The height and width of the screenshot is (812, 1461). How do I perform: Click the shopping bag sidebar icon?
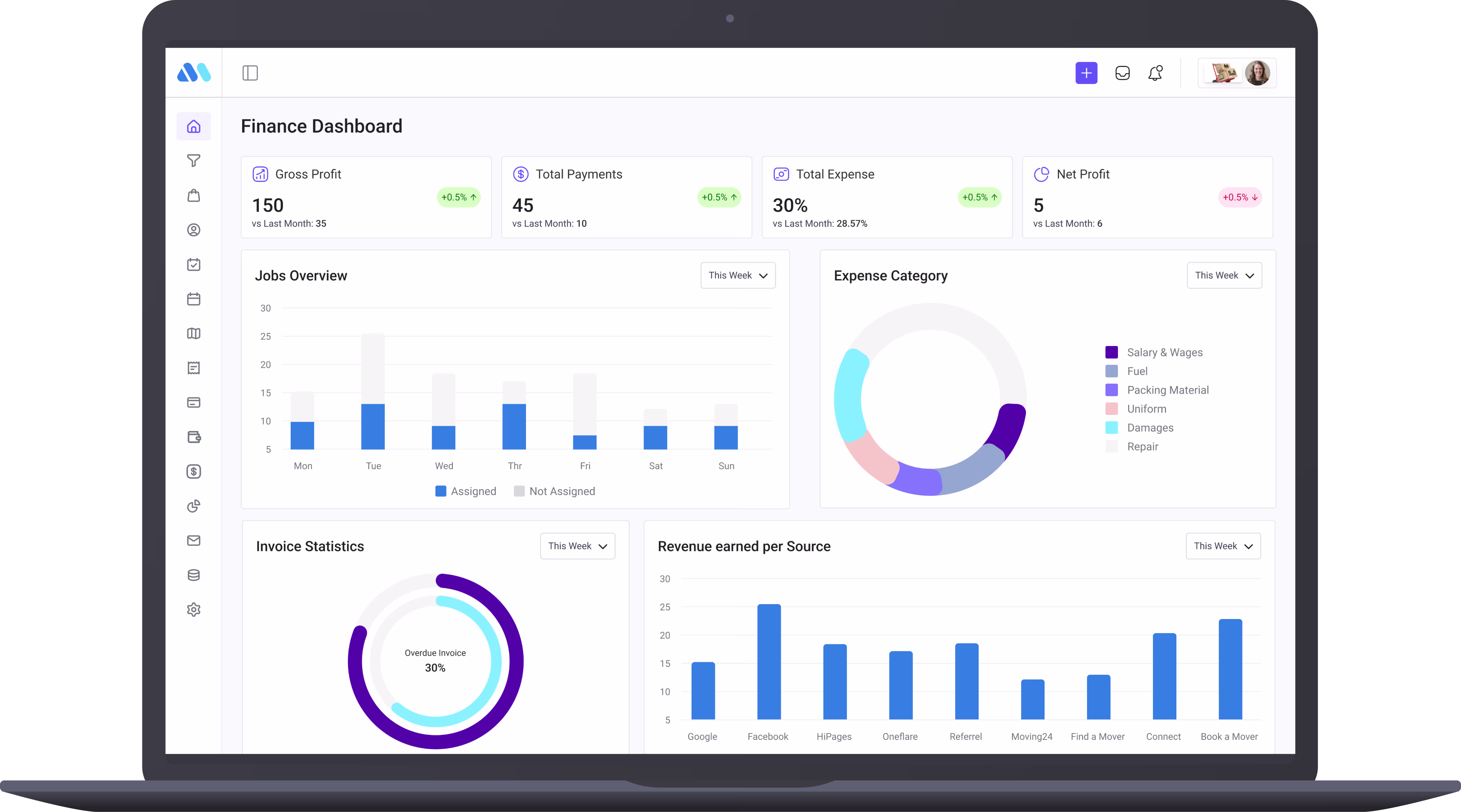(193, 196)
